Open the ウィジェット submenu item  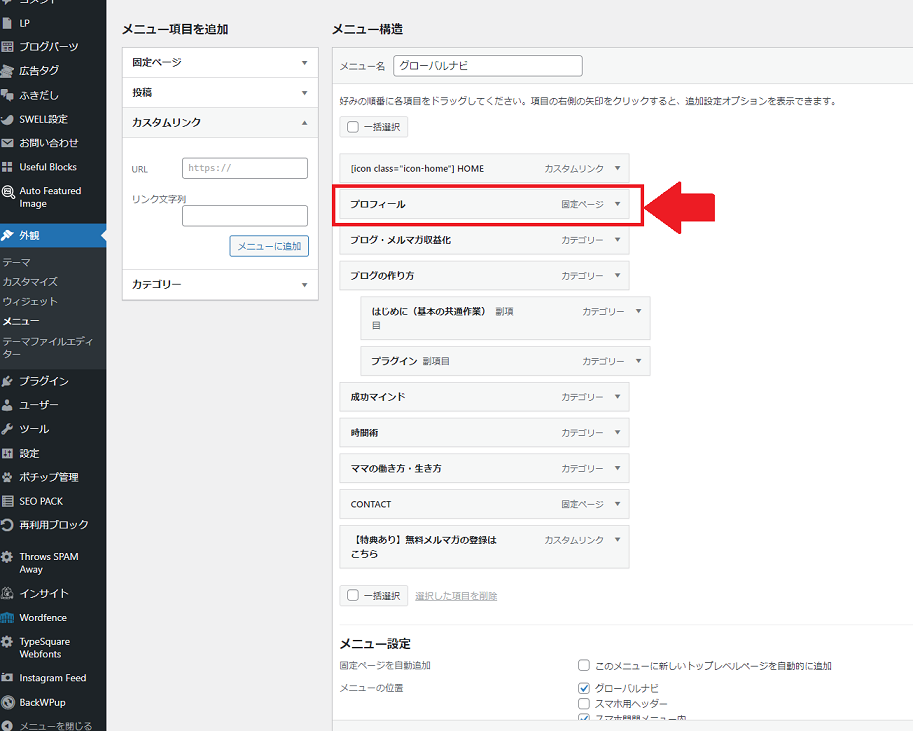(30, 302)
